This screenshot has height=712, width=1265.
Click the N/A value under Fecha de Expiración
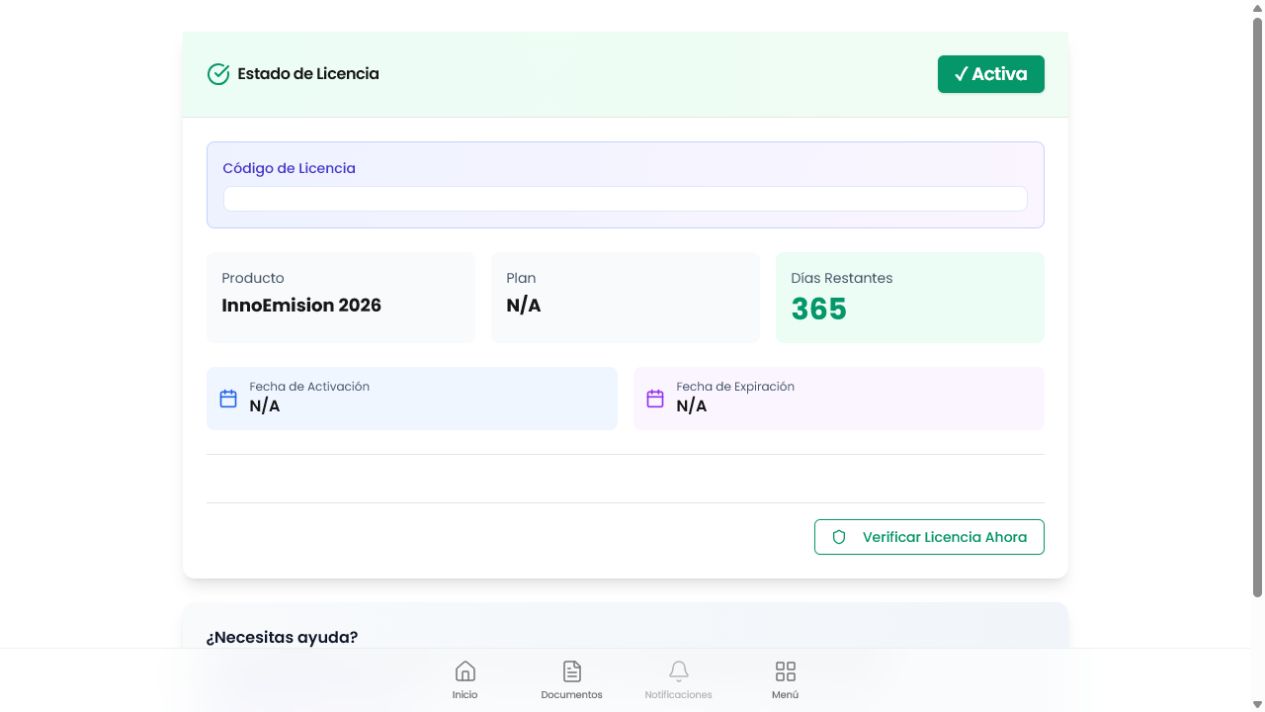click(x=692, y=406)
